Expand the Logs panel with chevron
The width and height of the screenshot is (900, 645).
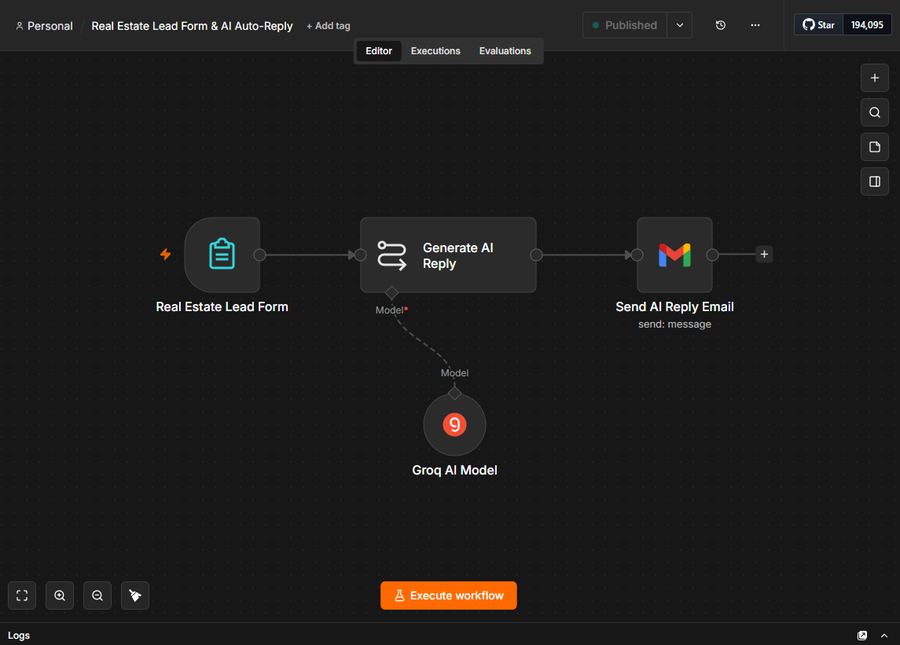884,635
